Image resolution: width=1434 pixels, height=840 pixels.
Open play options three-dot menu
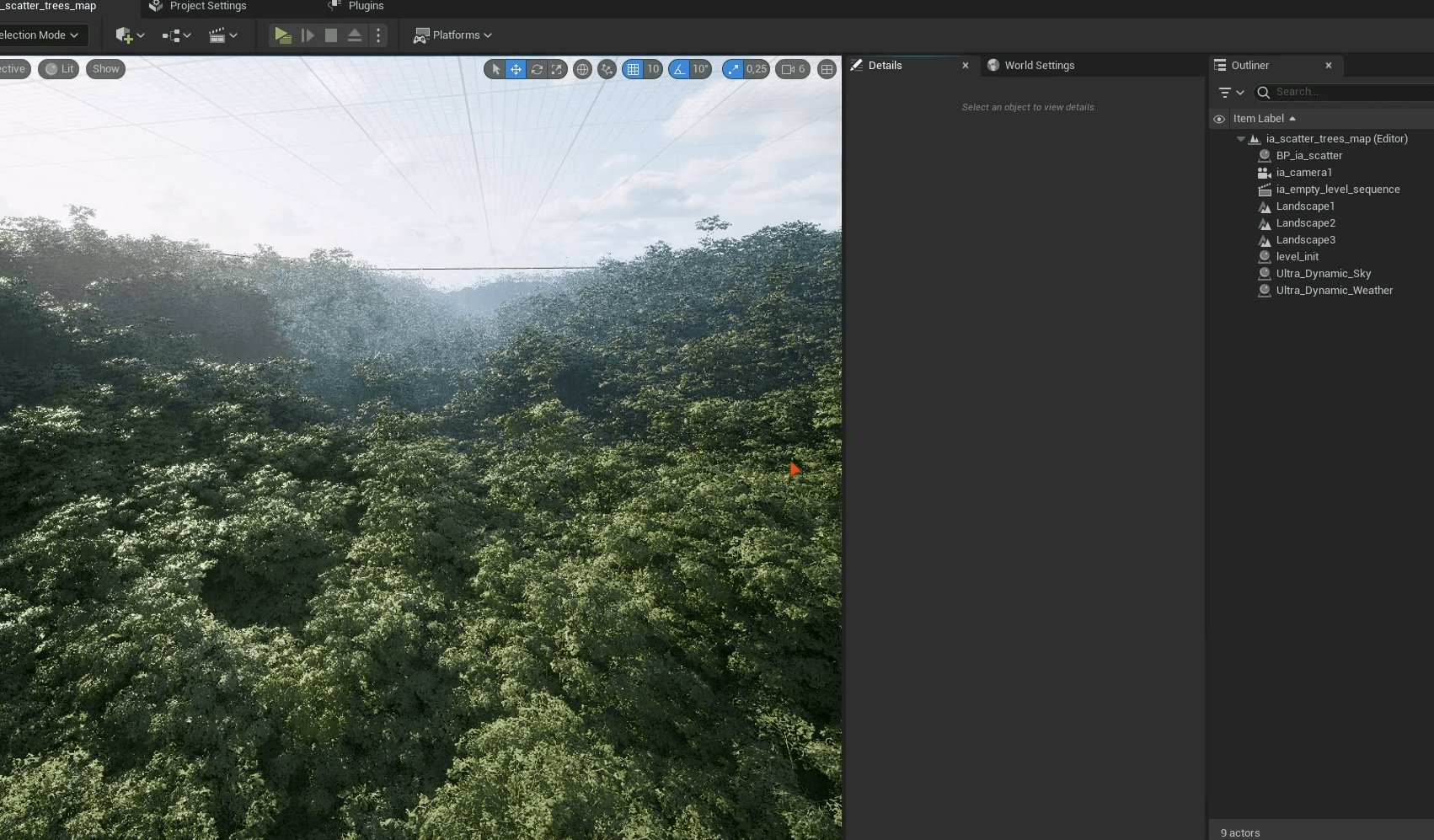coord(378,35)
